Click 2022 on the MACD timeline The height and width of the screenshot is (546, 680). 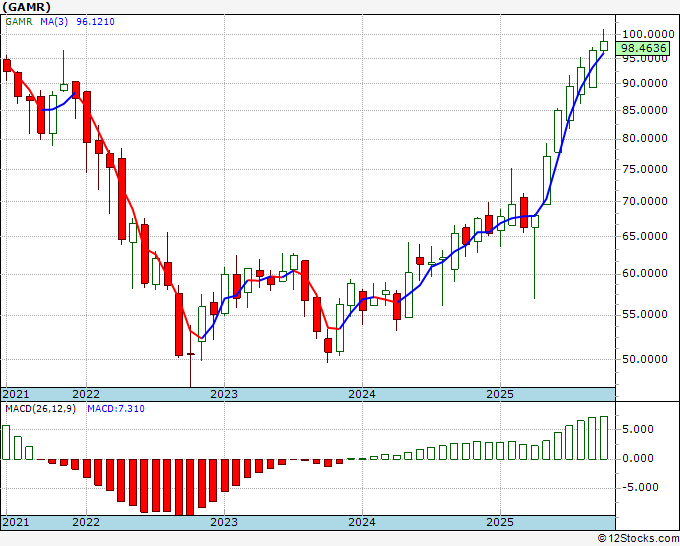[86, 522]
